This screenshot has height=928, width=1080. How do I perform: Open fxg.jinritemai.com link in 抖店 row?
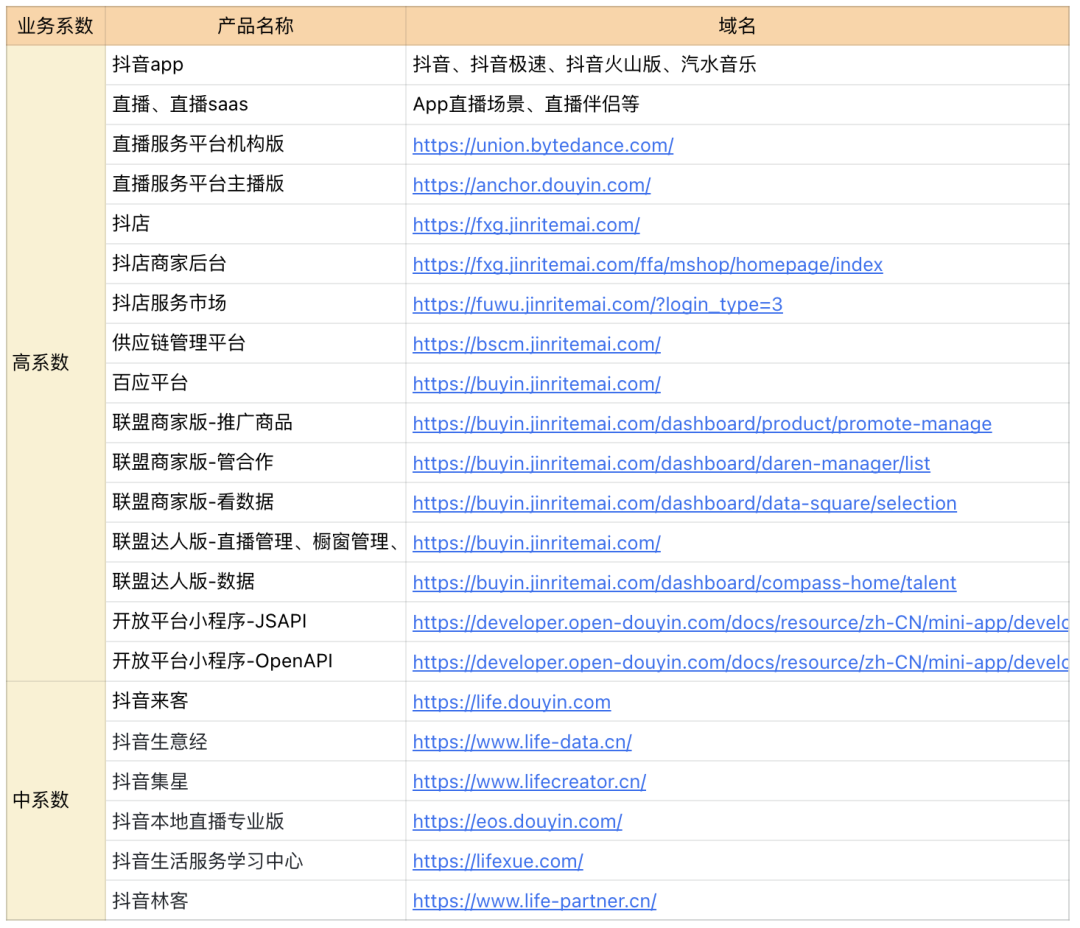(x=526, y=225)
